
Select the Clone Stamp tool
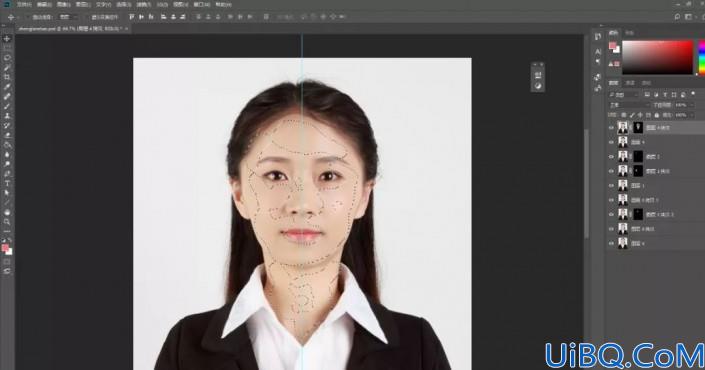7,116
